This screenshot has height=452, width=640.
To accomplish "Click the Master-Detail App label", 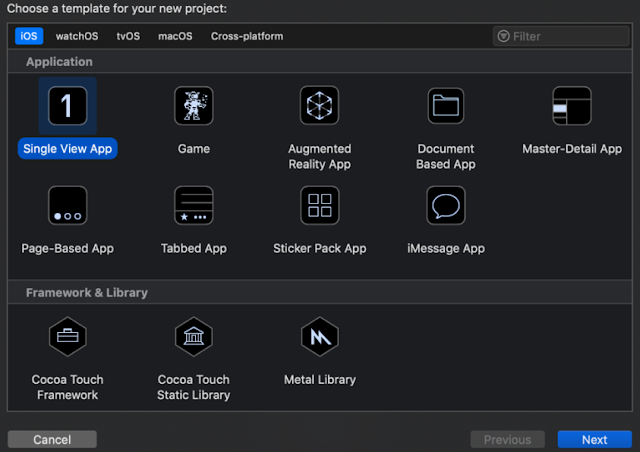I will coord(572,149).
